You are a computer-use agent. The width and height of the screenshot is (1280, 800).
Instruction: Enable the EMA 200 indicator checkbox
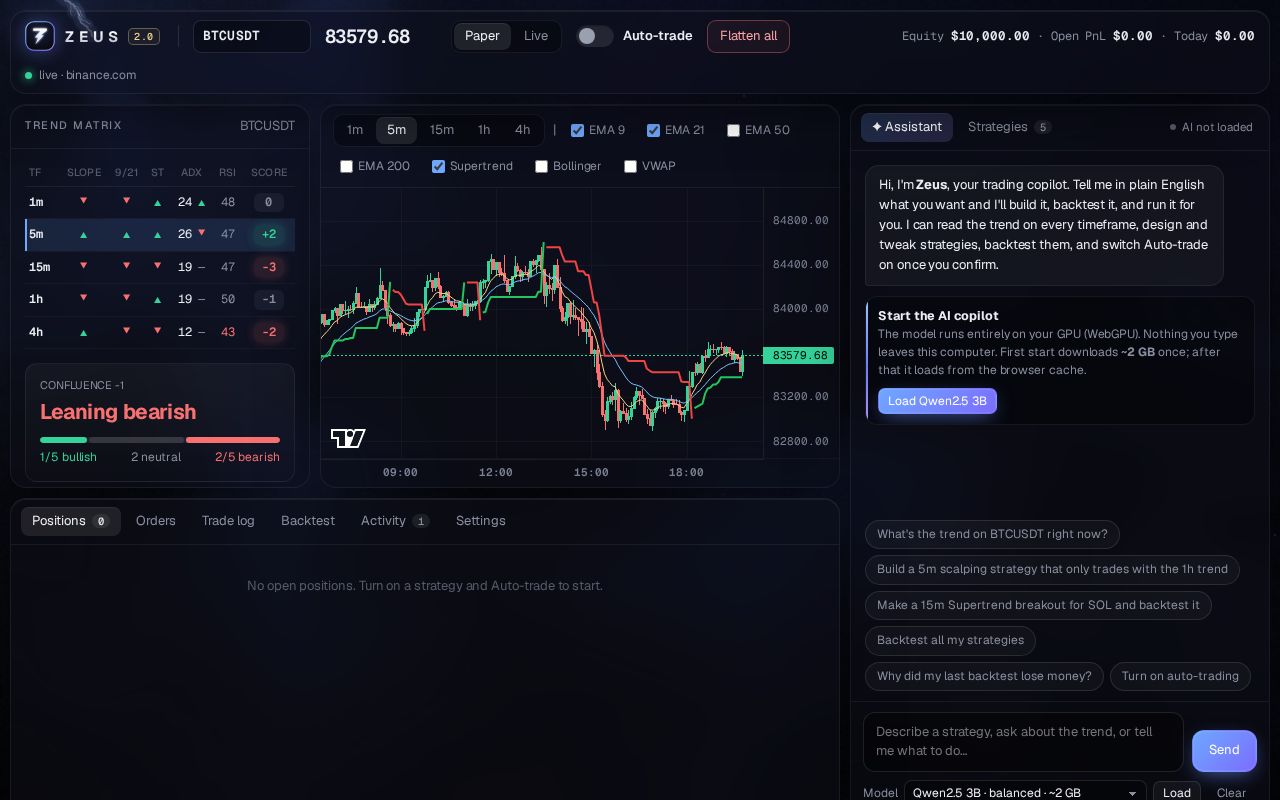click(x=346, y=166)
